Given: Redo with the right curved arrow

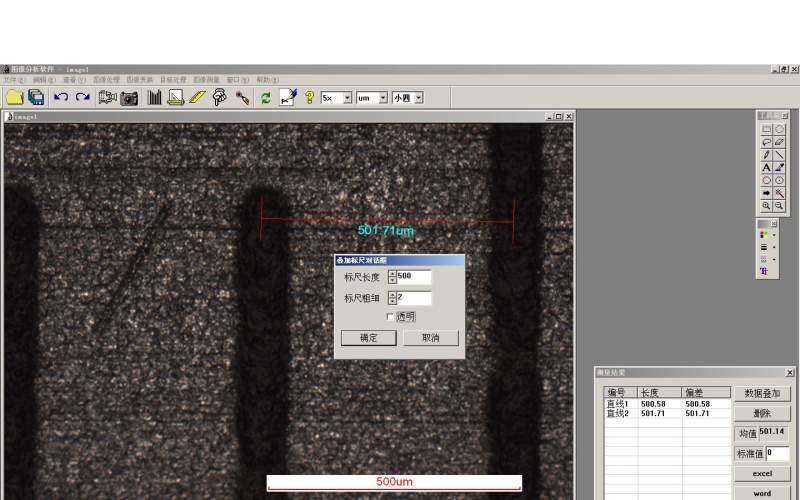Looking at the screenshot, I should pyautogui.click(x=83, y=97).
